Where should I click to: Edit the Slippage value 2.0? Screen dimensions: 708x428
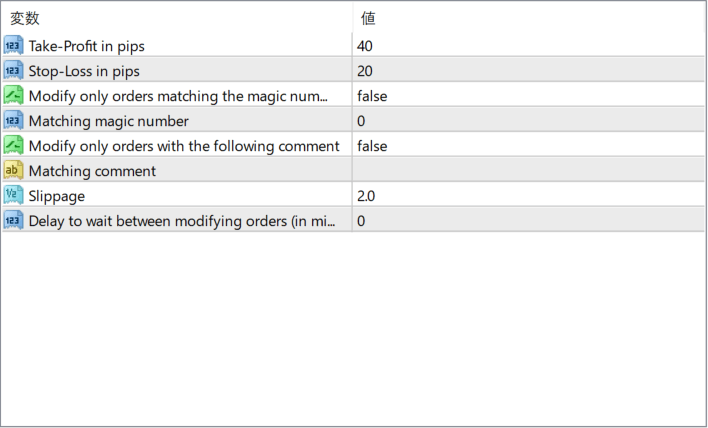366,196
